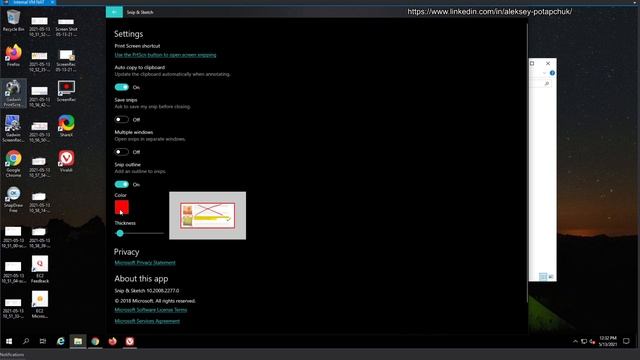Select the Screen Shot 05-13-21 desktop file
The width and height of the screenshot is (640, 360).
point(66,27)
